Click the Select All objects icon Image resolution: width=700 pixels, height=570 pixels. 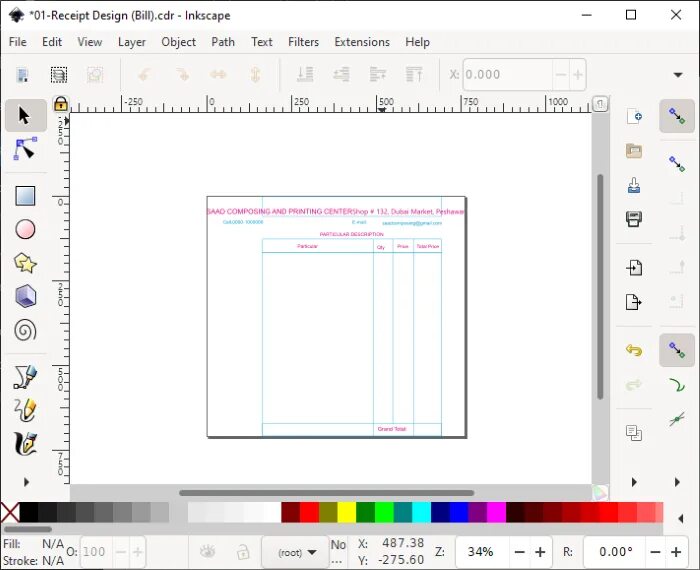tap(22, 75)
